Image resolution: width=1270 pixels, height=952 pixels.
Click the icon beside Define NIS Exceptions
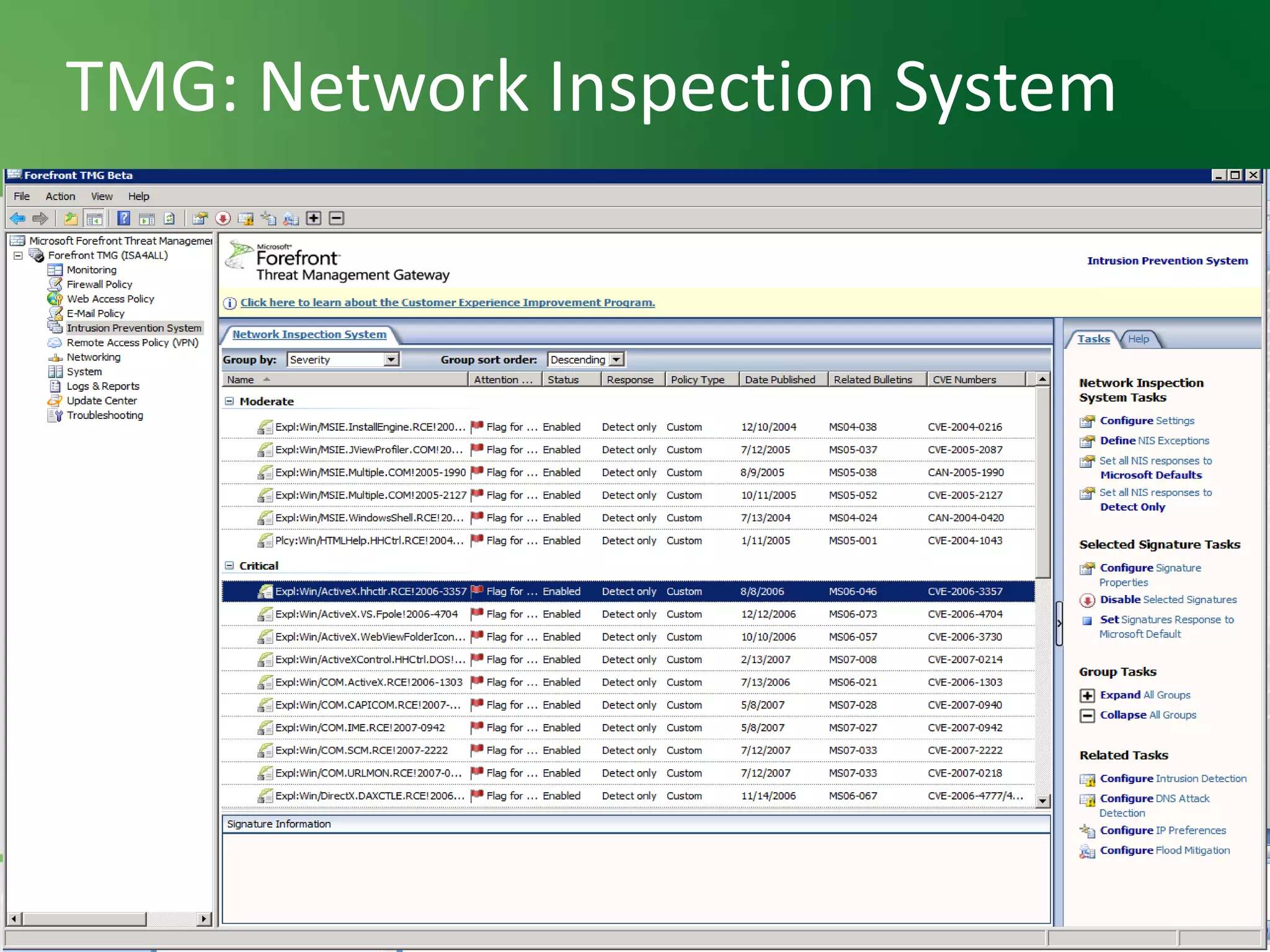(x=1087, y=441)
